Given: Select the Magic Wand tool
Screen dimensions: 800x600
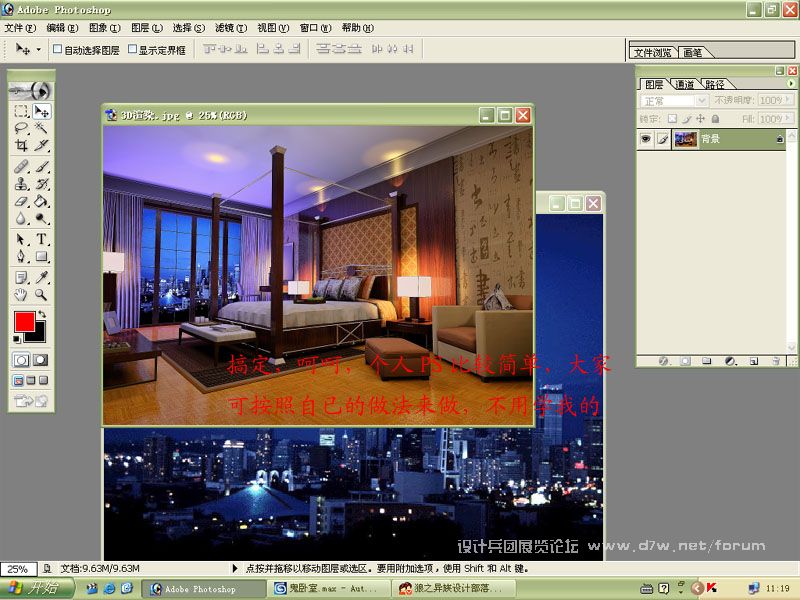Looking at the screenshot, I should pyautogui.click(x=42, y=128).
